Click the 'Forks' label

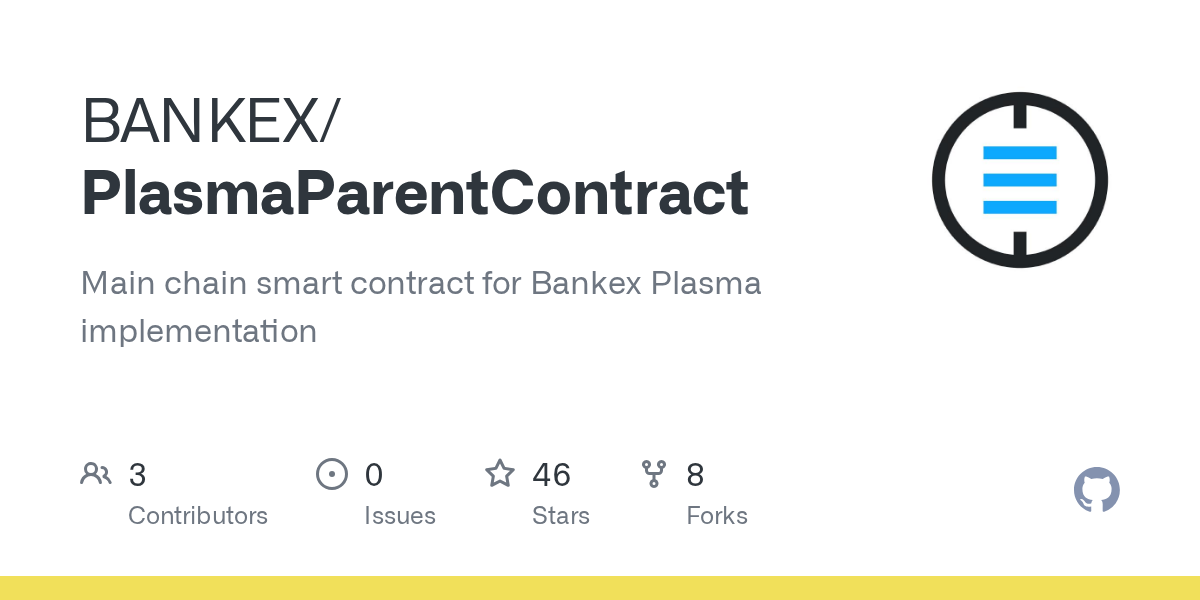click(x=717, y=516)
